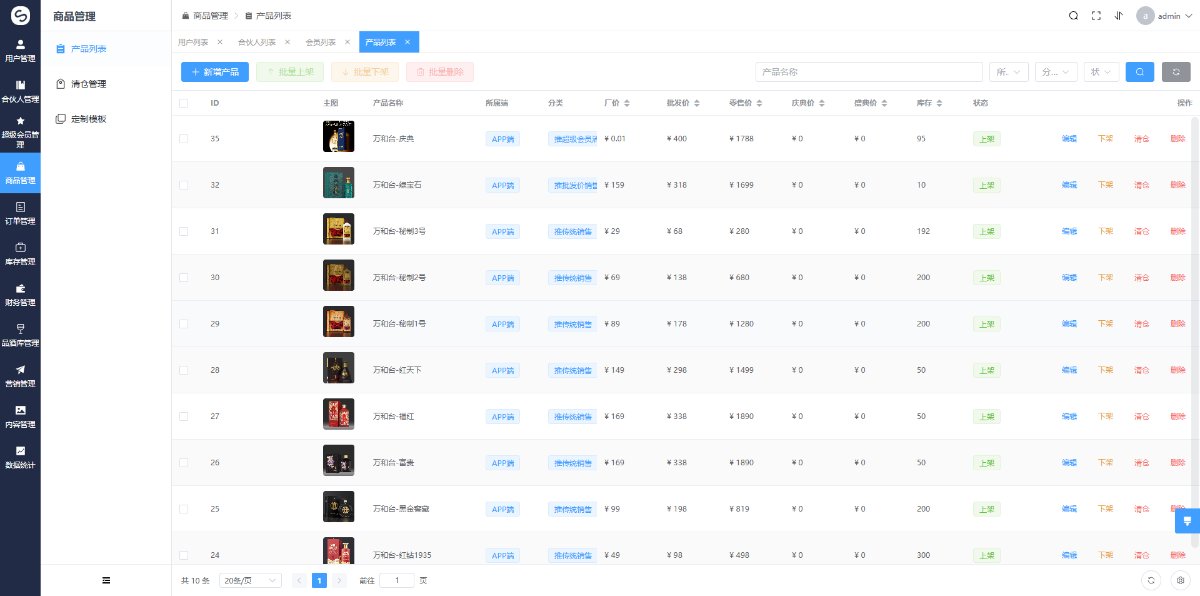
Task: Tick the checkbox for product ID 28
Action: pyautogui.click(x=183, y=370)
